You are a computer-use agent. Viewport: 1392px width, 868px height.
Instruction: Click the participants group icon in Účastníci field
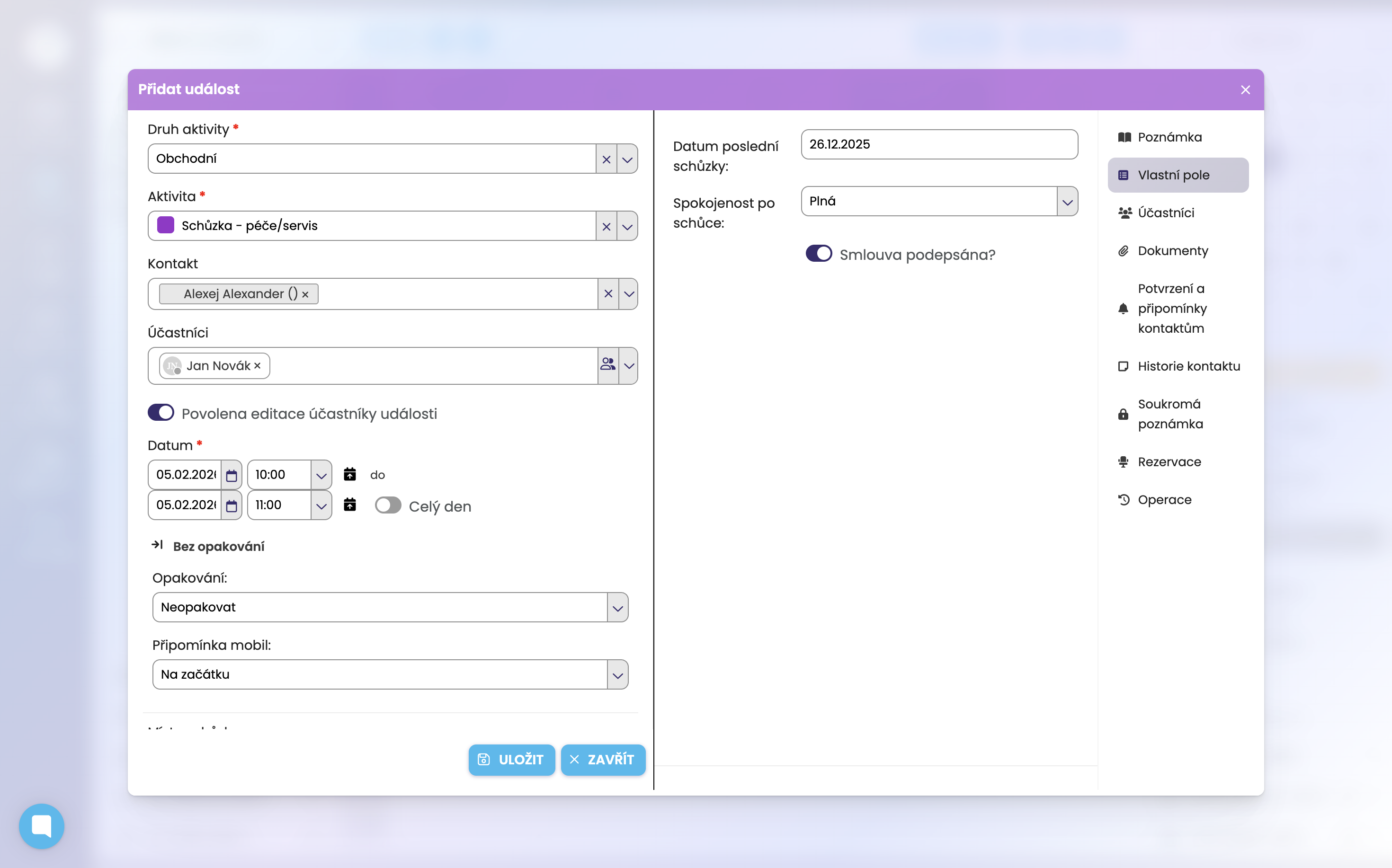pyautogui.click(x=607, y=365)
